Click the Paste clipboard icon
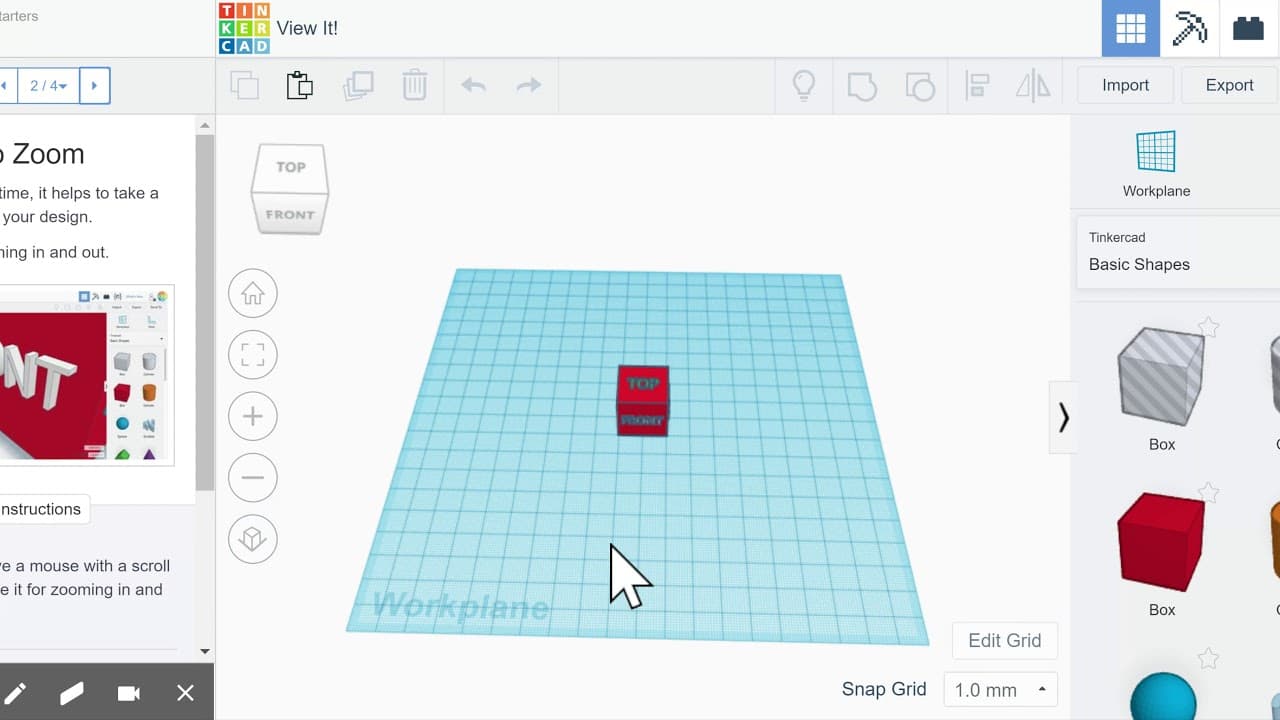The image size is (1280, 720). 300,86
